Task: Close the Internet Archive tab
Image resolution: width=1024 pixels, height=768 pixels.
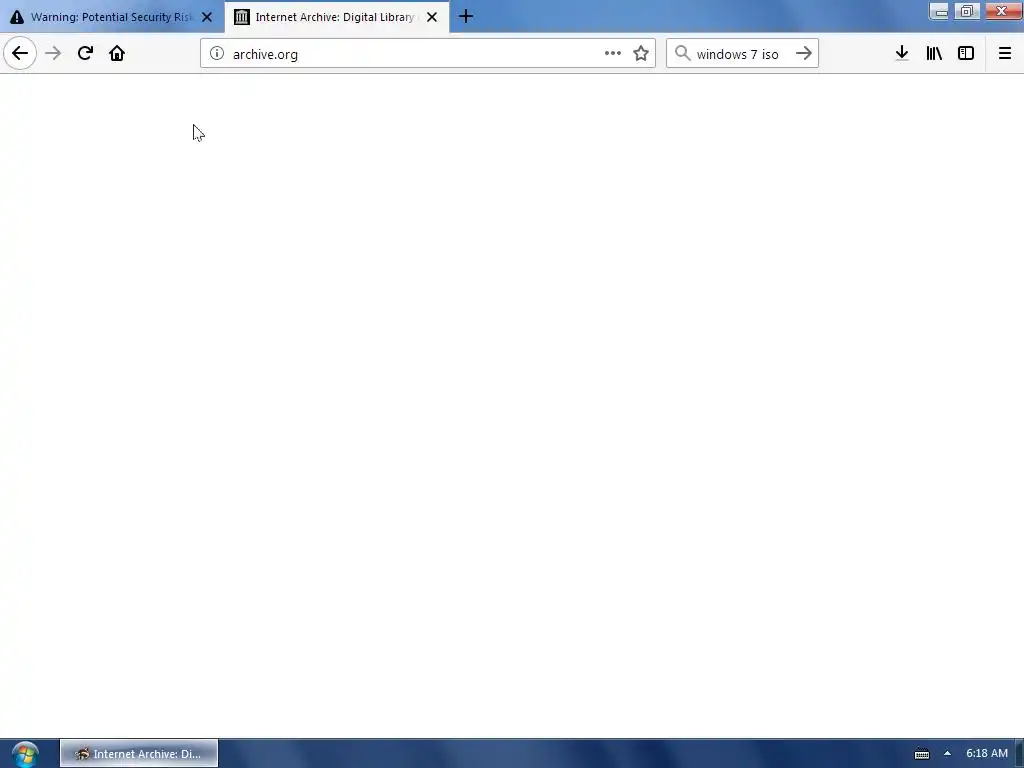Action: [x=432, y=17]
